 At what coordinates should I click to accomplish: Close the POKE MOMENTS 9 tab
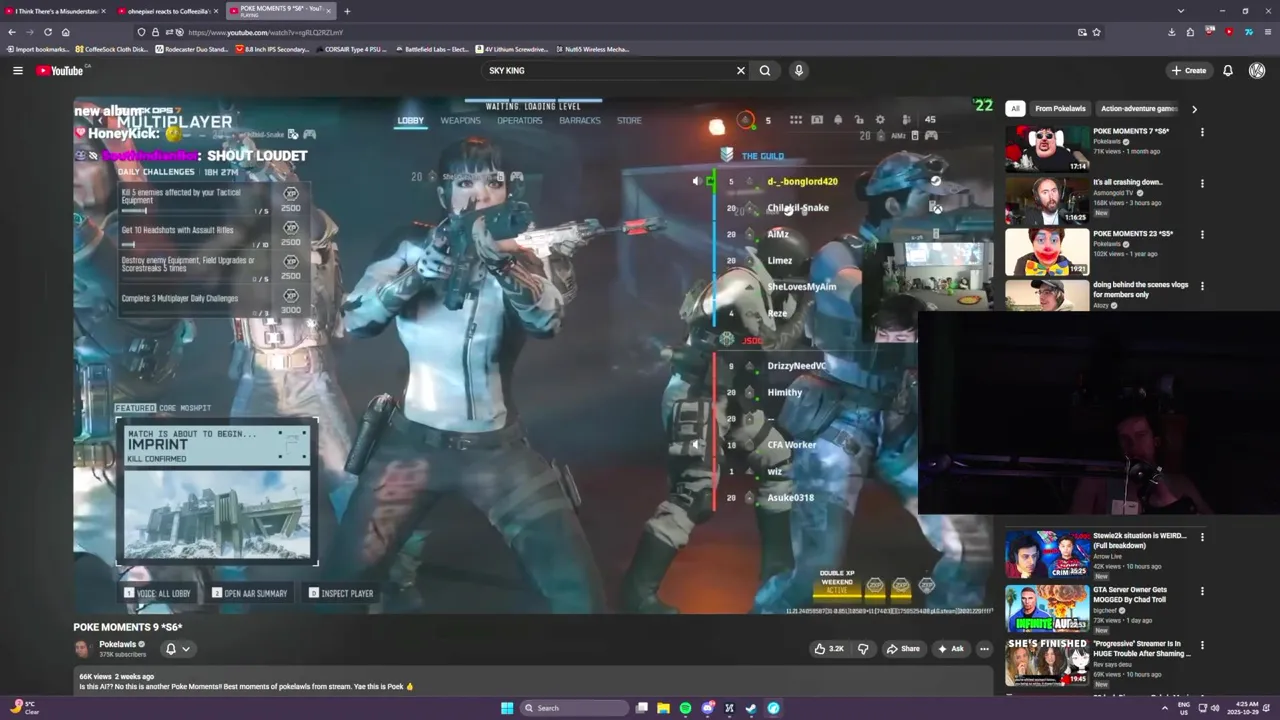point(328,11)
